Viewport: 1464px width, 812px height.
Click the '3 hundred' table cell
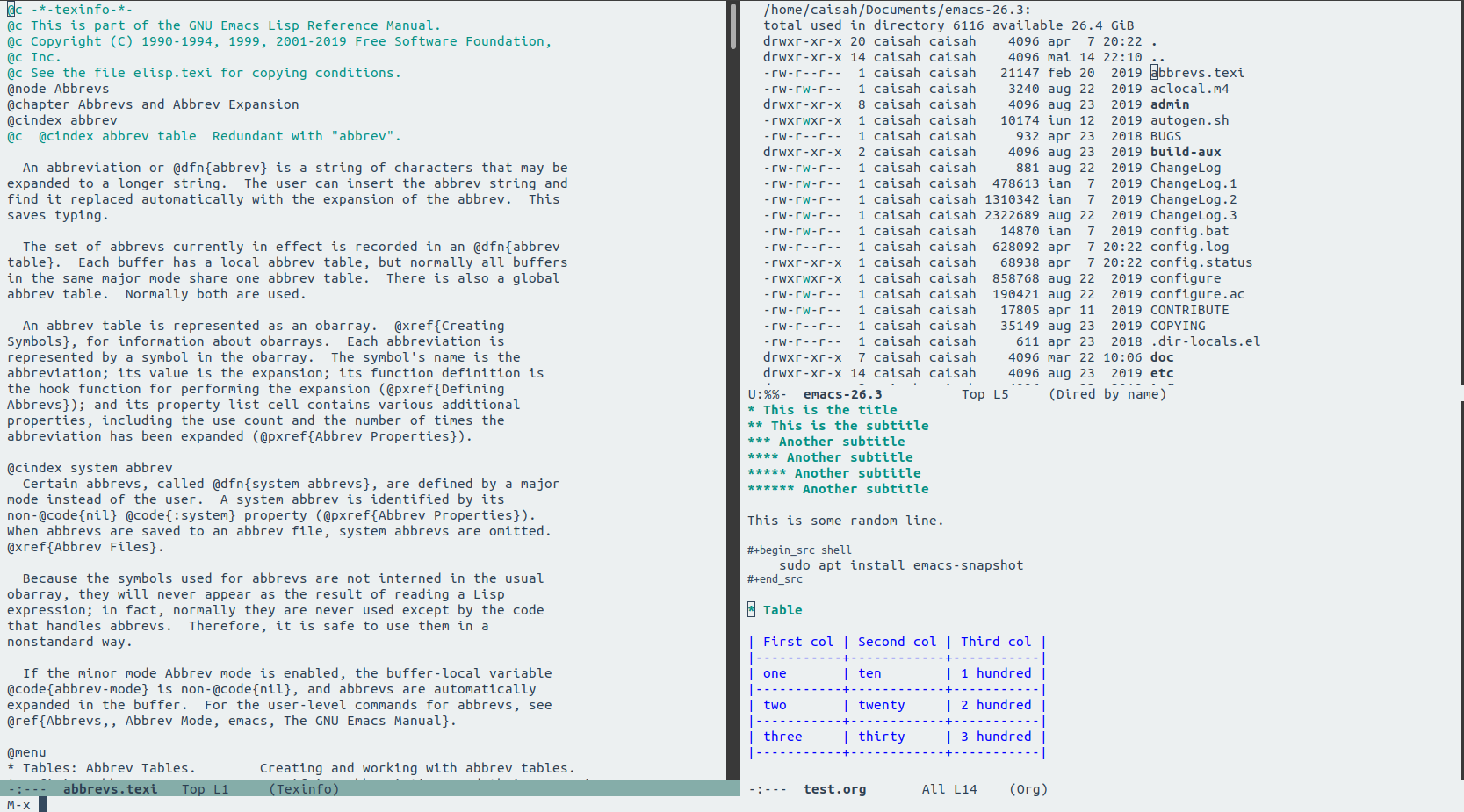pos(996,737)
